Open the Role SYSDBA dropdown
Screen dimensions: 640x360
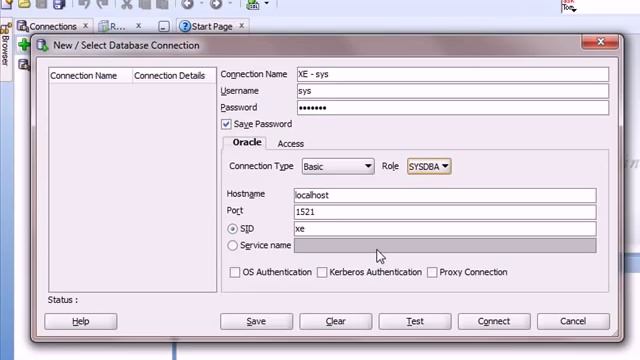[429, 167]
